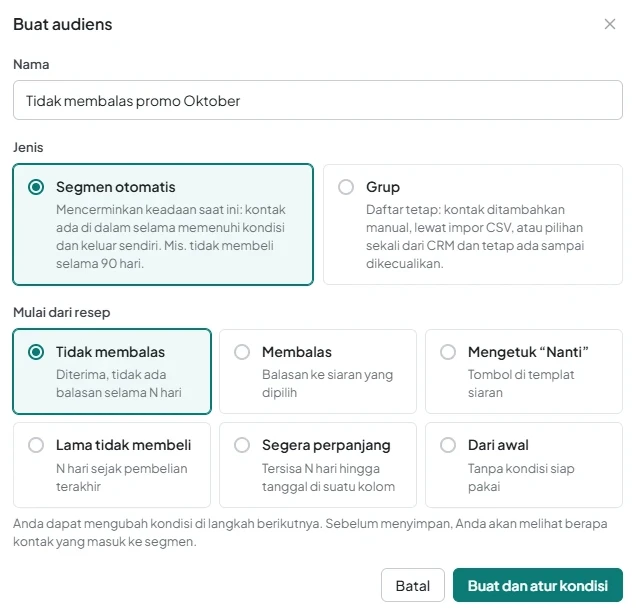Click the Segmen otomatis description text

171,237
